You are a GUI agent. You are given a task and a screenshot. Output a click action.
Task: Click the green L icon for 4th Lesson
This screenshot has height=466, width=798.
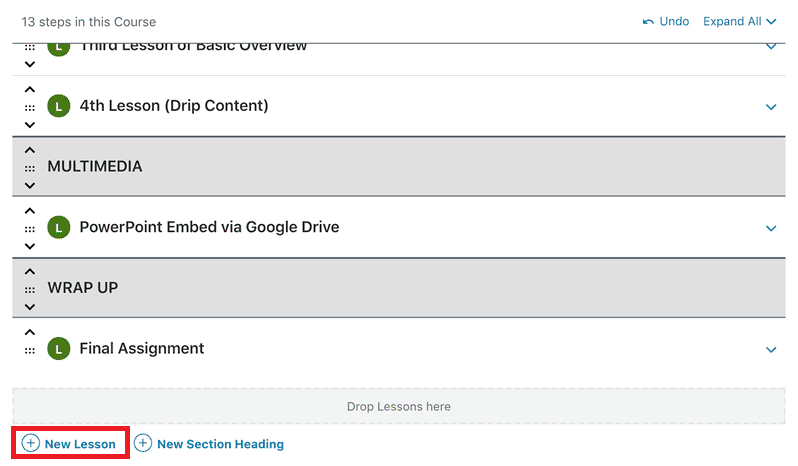coord(59,106)
